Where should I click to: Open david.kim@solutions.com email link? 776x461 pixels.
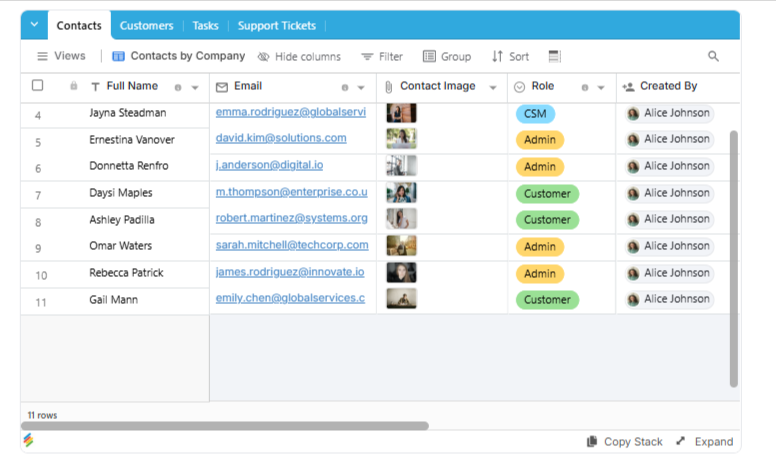click(x=281, y=138)
